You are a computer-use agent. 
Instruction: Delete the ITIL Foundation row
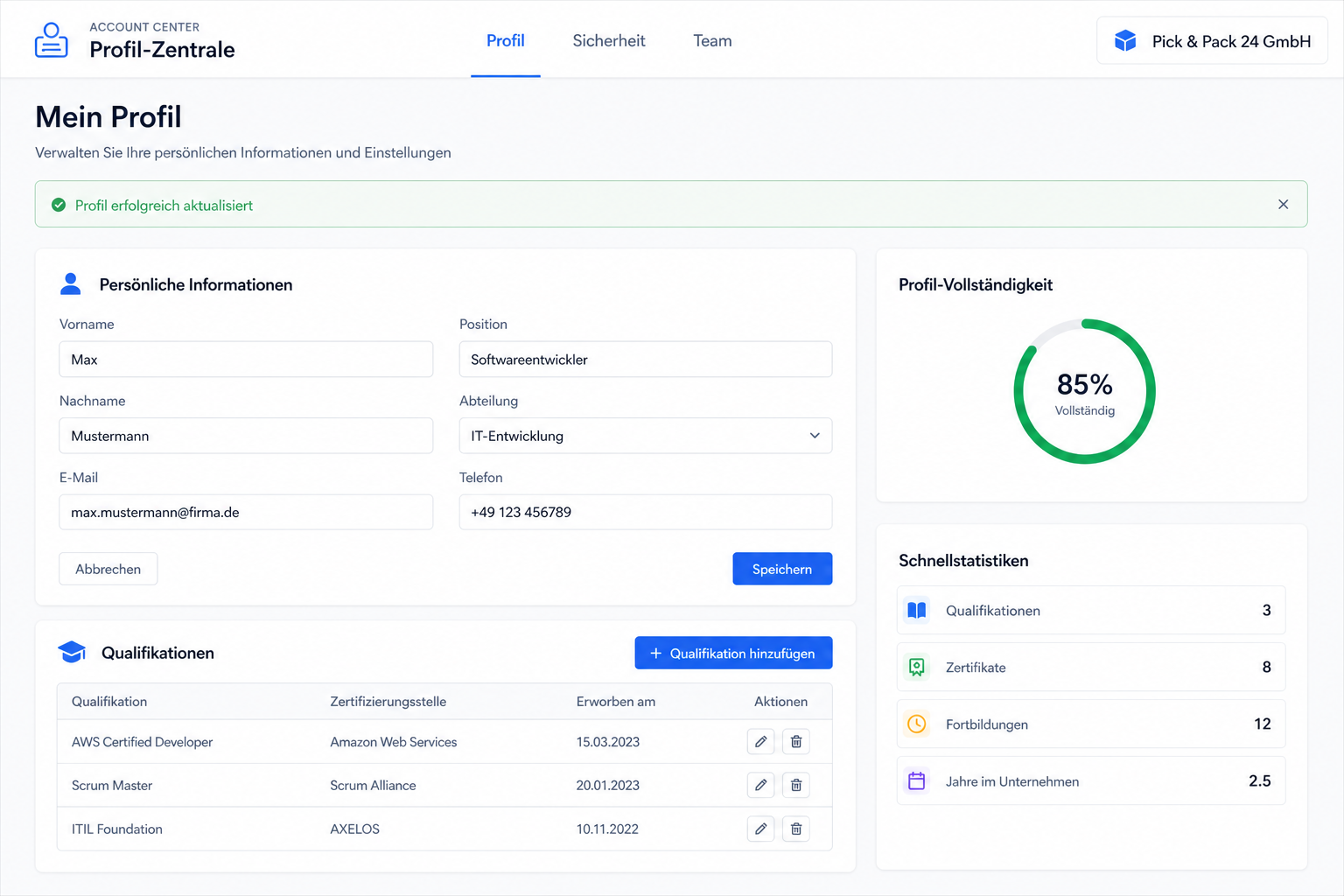(x=796, y=829)
